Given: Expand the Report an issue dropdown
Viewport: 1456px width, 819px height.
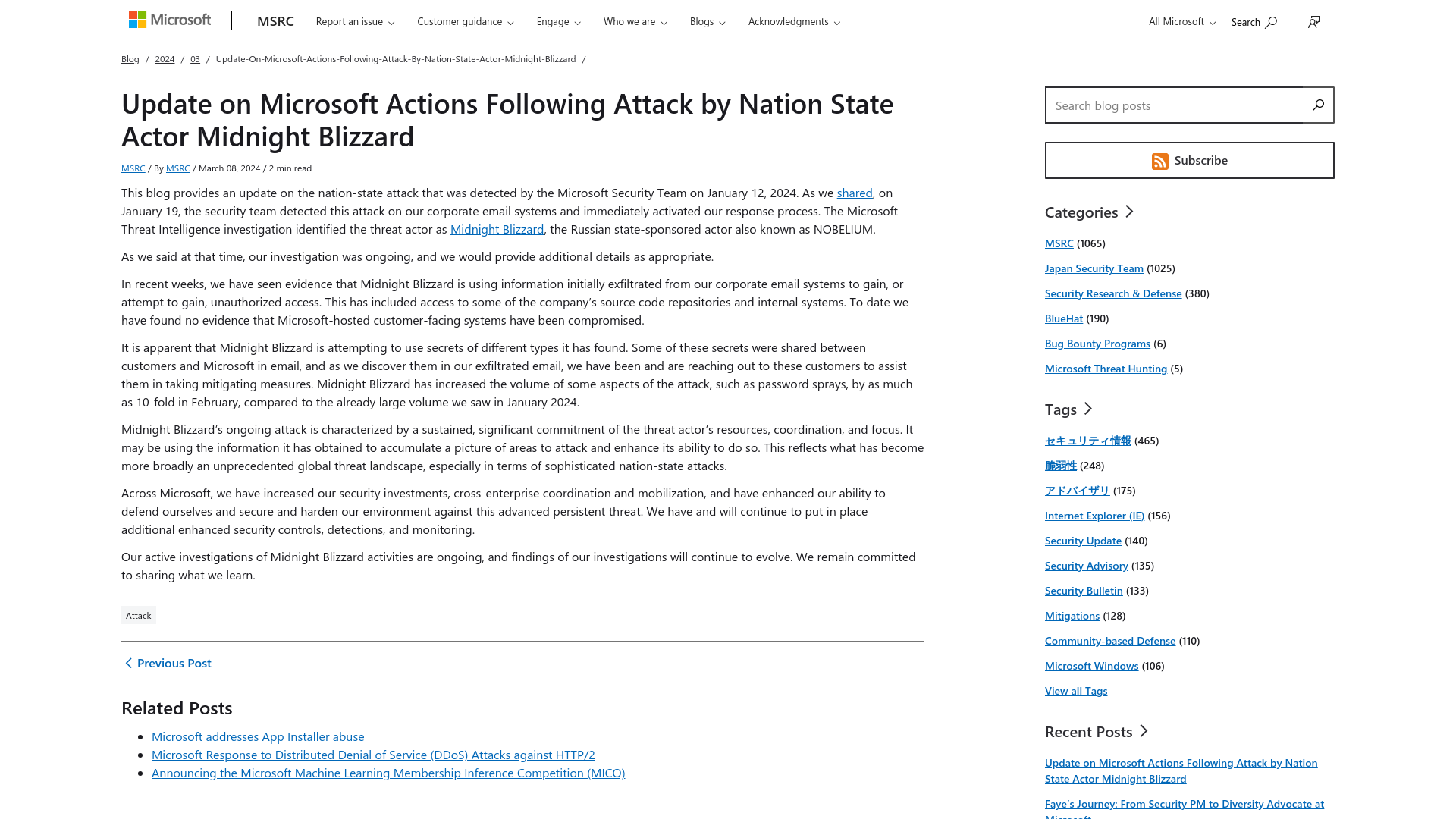Looking at the screenshot, I should pos(355,21).
